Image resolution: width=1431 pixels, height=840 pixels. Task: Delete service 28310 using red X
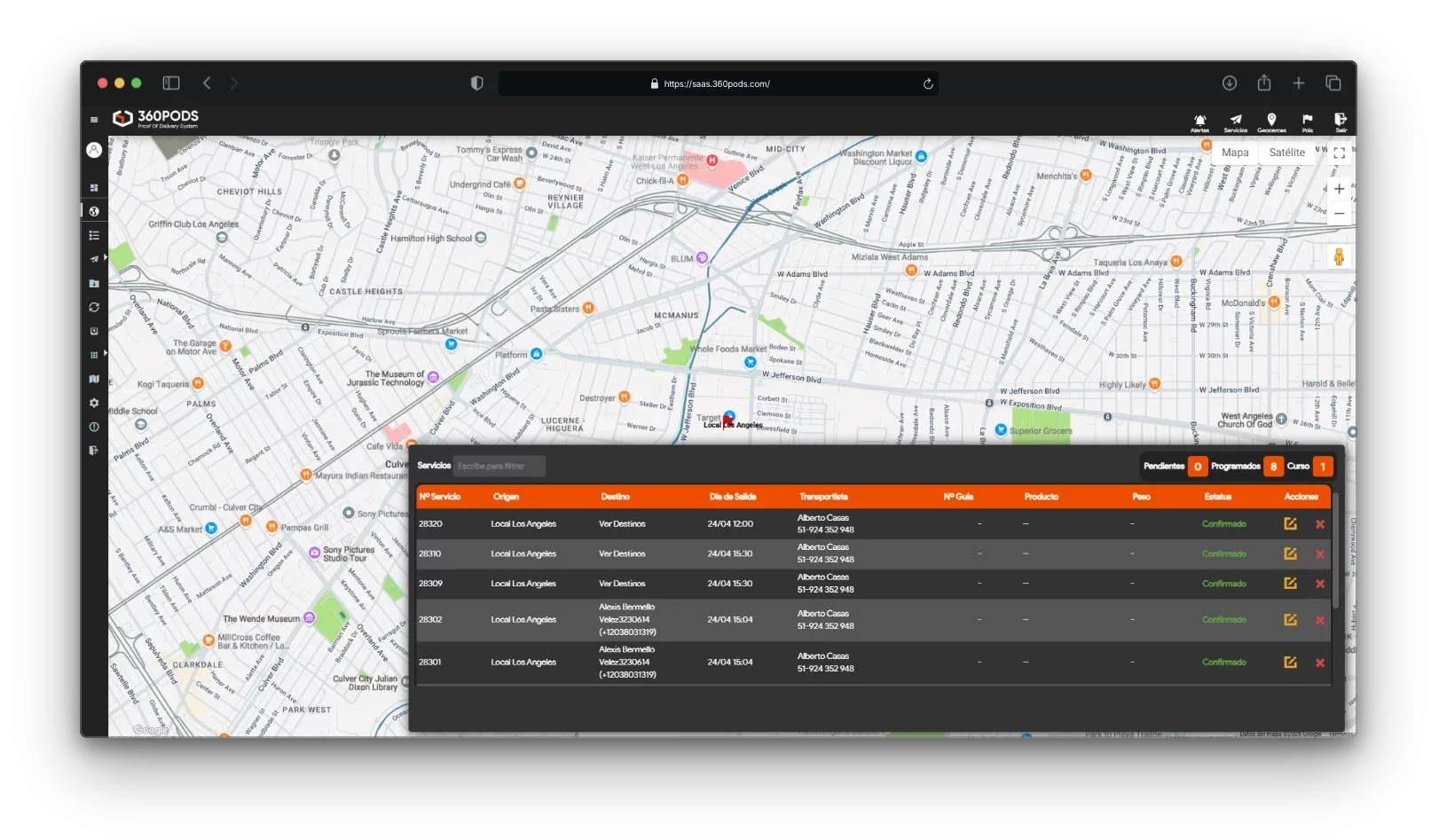coord(1320,554)
